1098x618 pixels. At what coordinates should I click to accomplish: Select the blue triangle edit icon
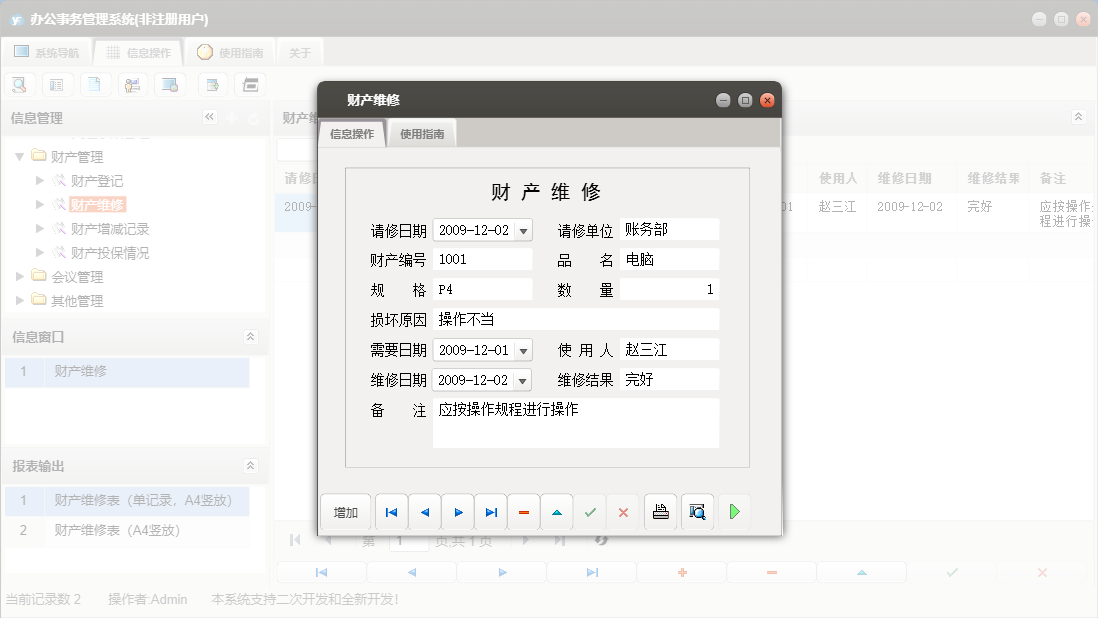pyautogui.click(x=556, y=511)
